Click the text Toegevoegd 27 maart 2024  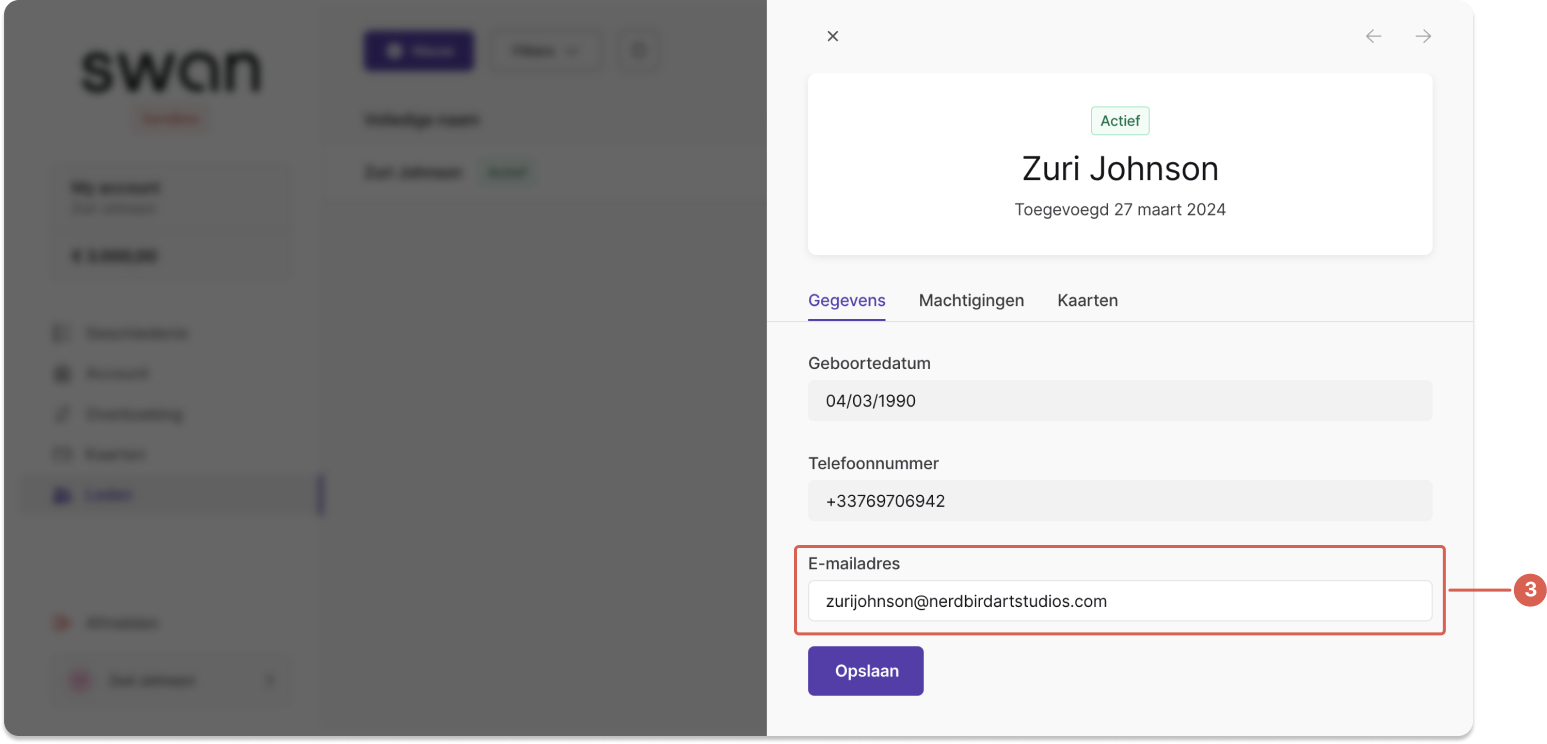pos(1120,210)
